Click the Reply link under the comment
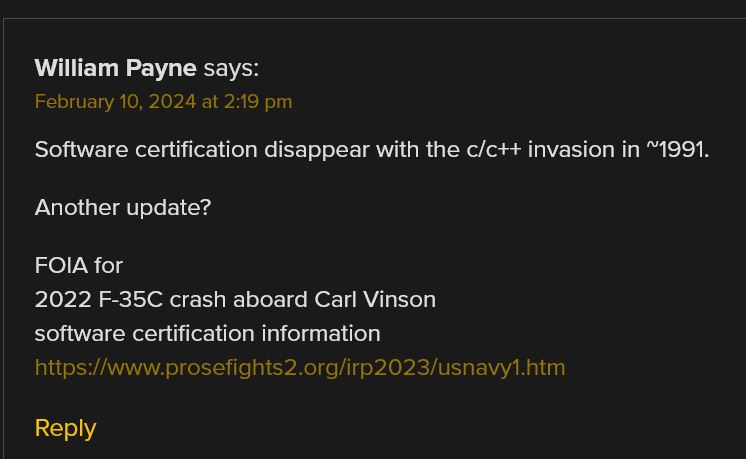The width and height of the screenshot is (746, 459). pyautogui.click(x=65, y=429)
